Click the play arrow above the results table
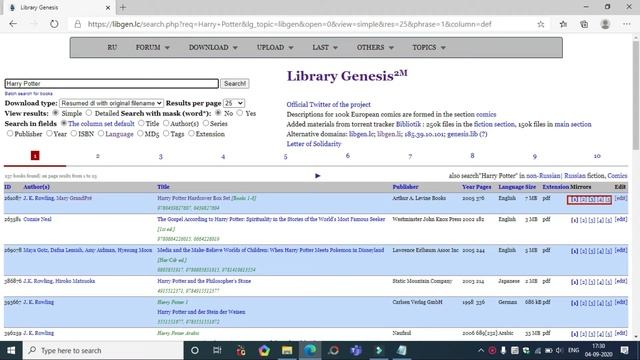640x360 pixels. click(318, 176)
